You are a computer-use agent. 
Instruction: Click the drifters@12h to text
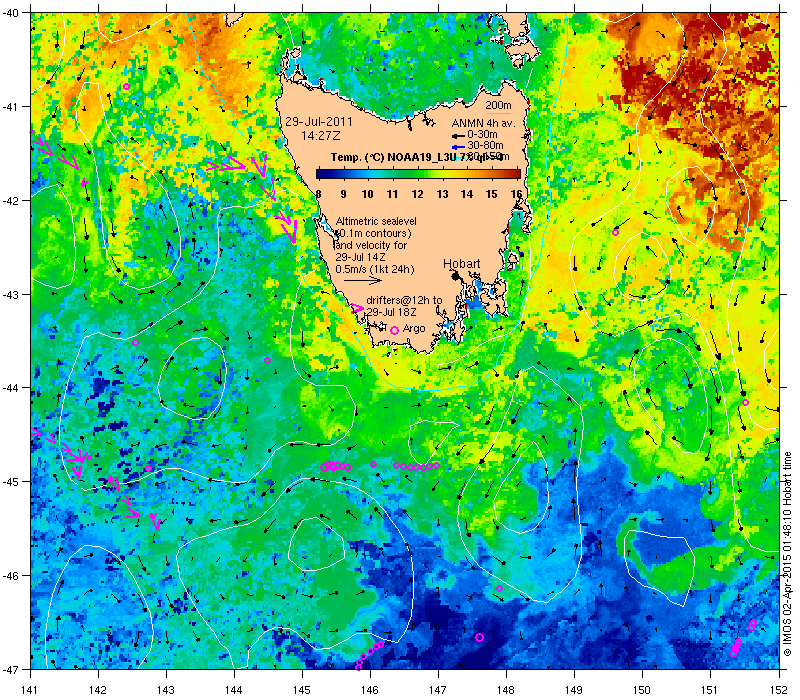(x=404, y=300)
